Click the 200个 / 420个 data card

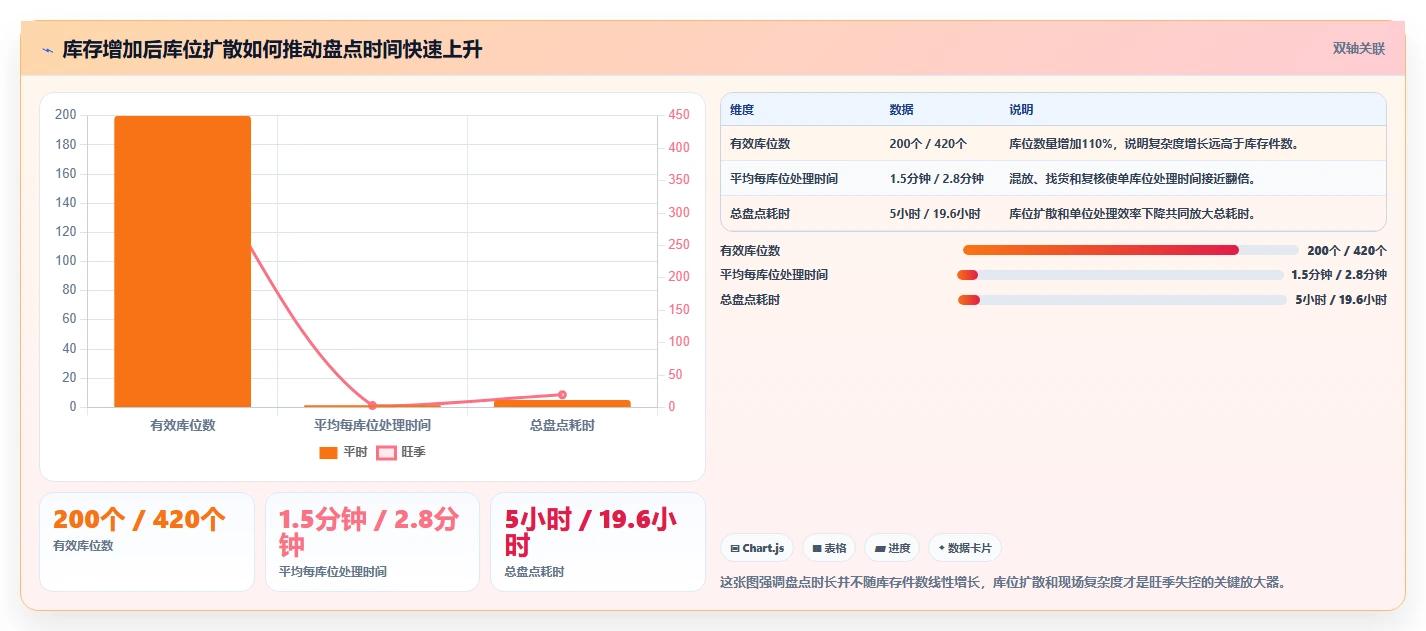(147, 542)
